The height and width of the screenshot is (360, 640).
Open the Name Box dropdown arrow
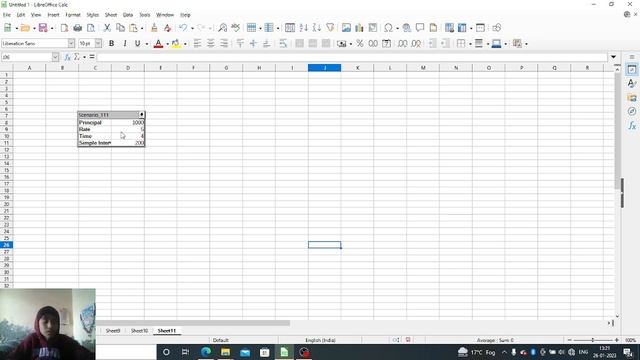coord(55,57)
